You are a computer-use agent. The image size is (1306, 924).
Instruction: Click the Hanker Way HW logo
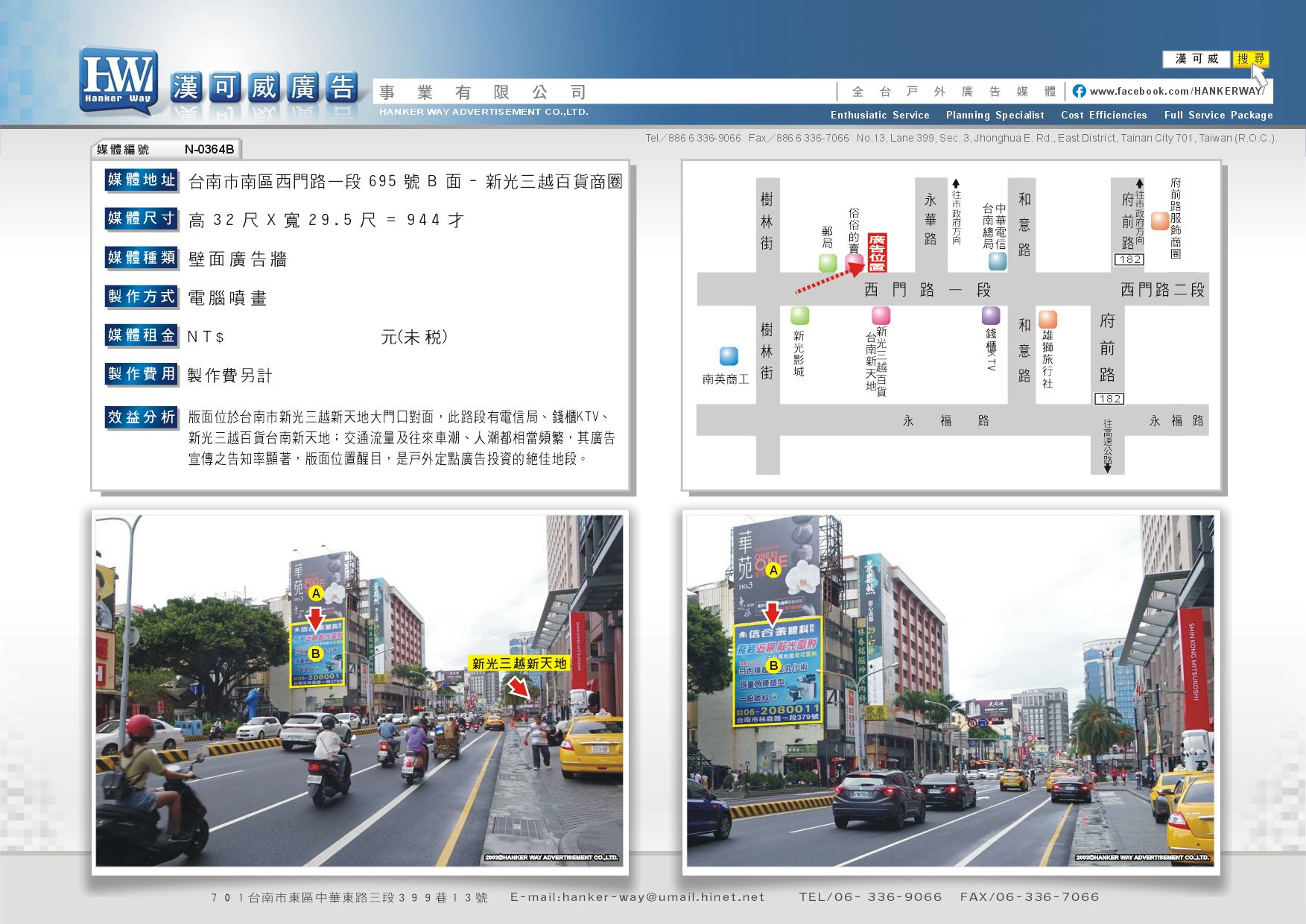pos(118,80)
